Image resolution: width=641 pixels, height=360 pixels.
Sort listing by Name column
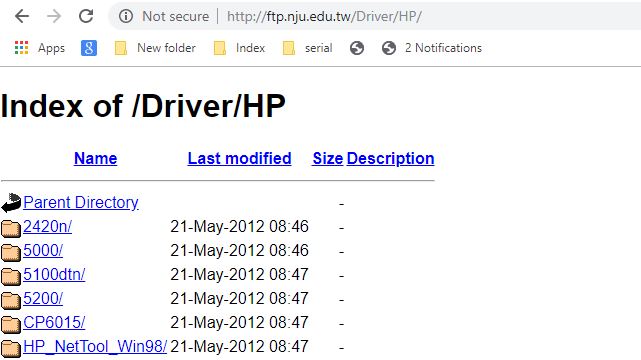tap(95, 159)
